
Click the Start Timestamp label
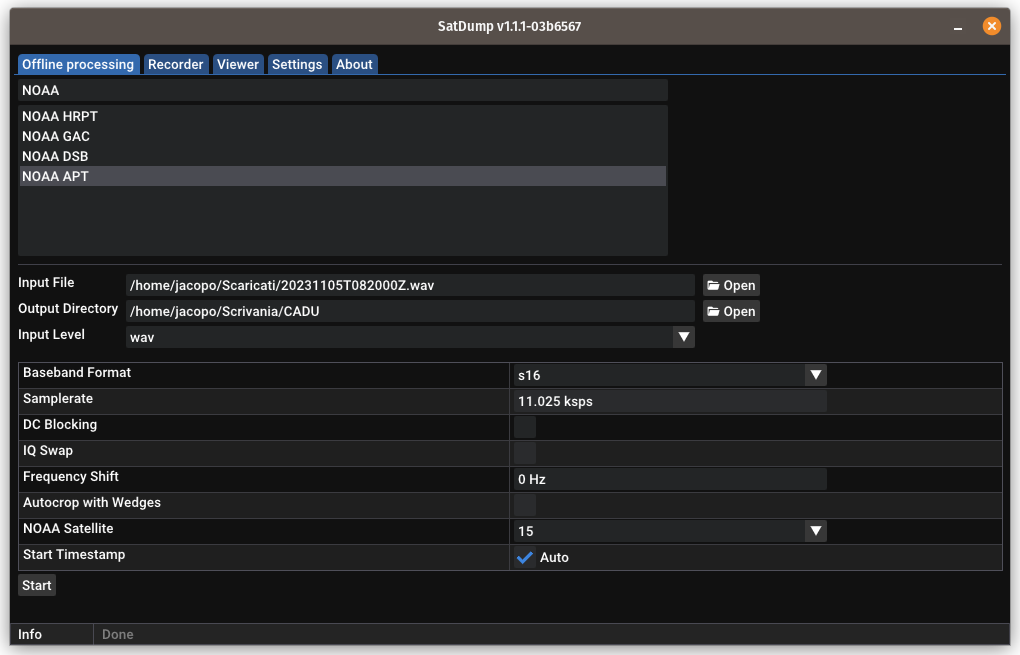pyautogui.click(x=74, y=555)
